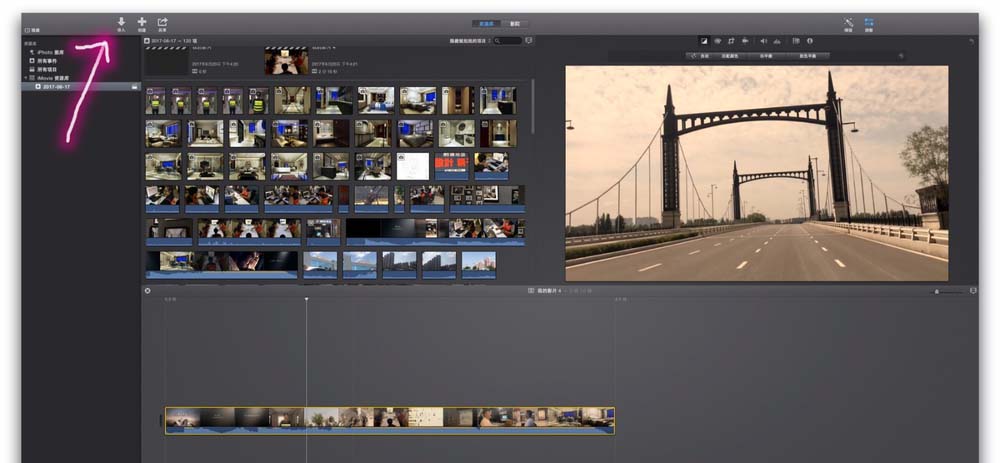Click the browser search field
This screenshot has width=1000, height=463.
(x=508, y=41)
